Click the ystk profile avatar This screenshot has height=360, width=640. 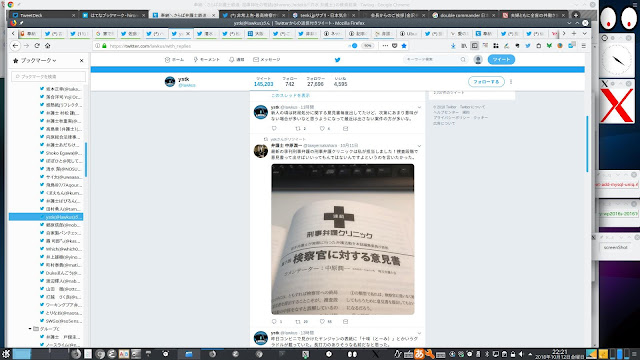coord(170,82)
